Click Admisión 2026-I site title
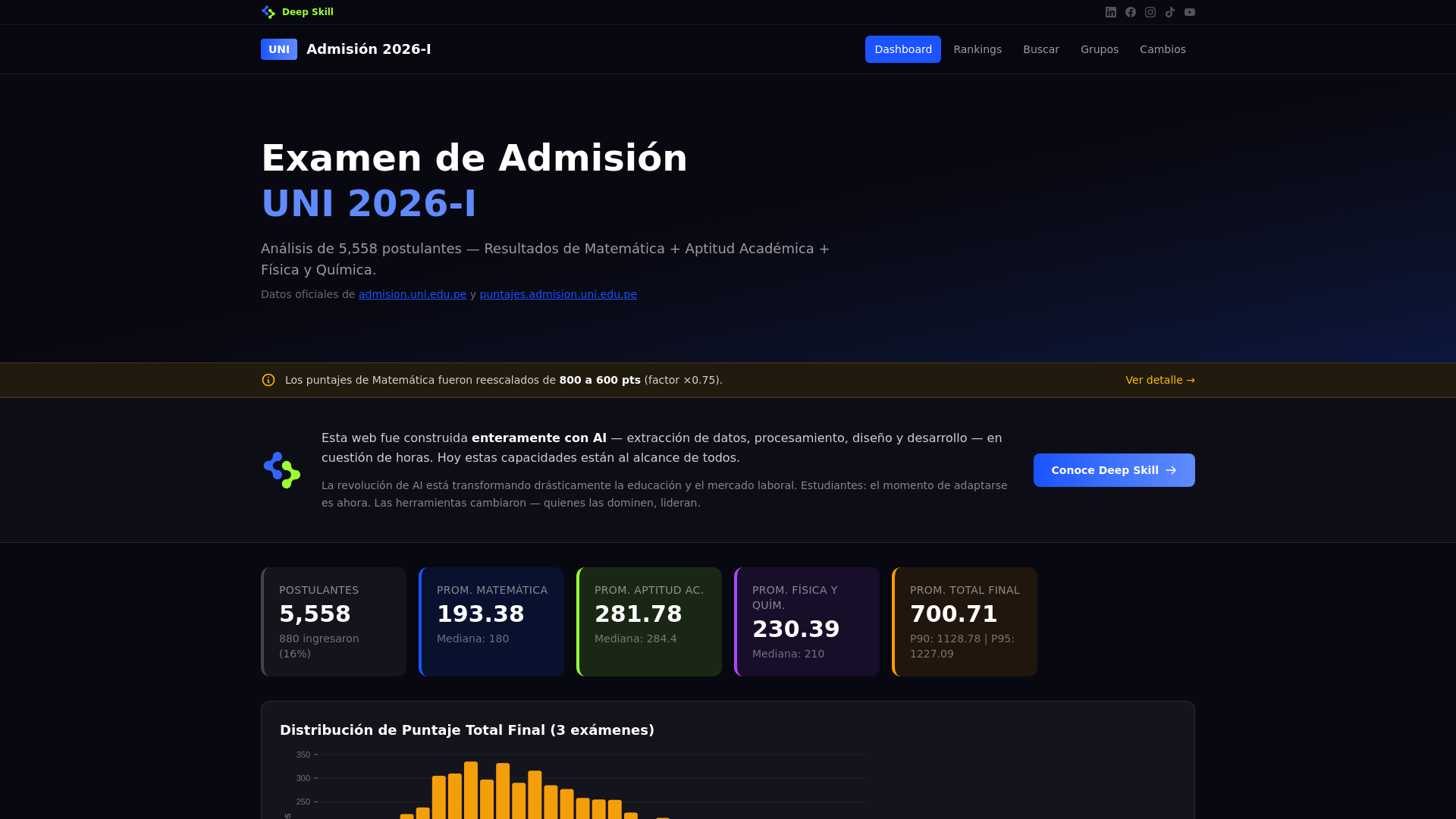Viewport: 1456px width, 819px height. 369,49
